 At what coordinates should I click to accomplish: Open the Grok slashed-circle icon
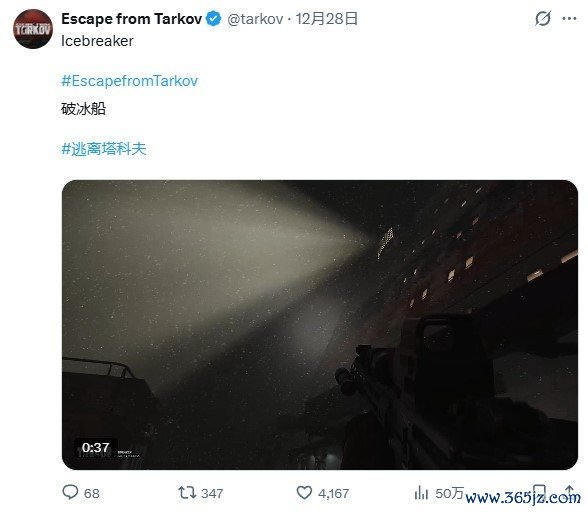click(543, 18)
